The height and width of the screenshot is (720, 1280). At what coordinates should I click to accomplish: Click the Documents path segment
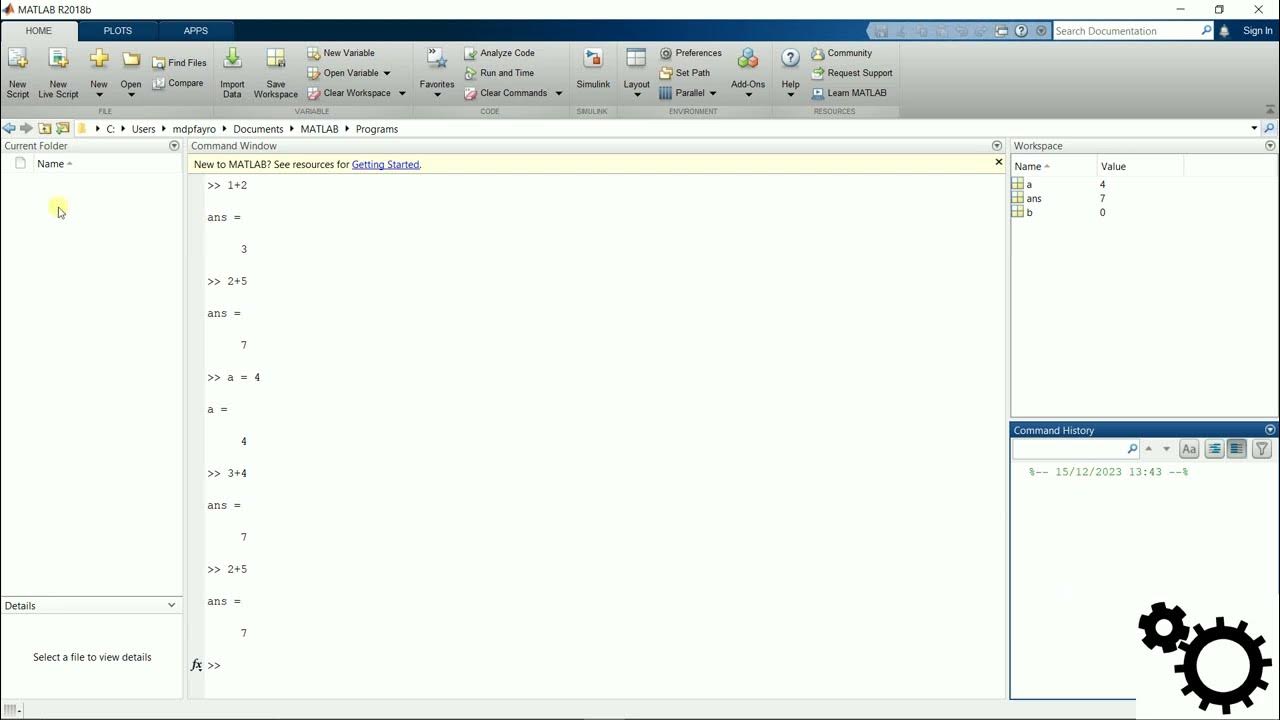[258, 129]
